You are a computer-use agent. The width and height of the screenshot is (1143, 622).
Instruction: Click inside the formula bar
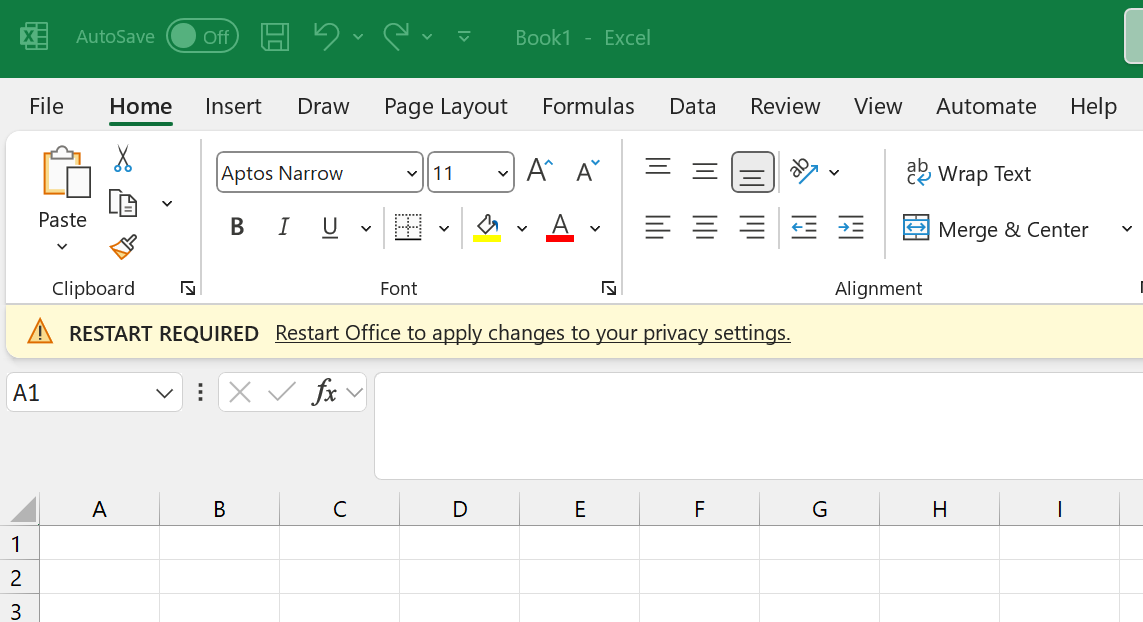pos(758,426)
